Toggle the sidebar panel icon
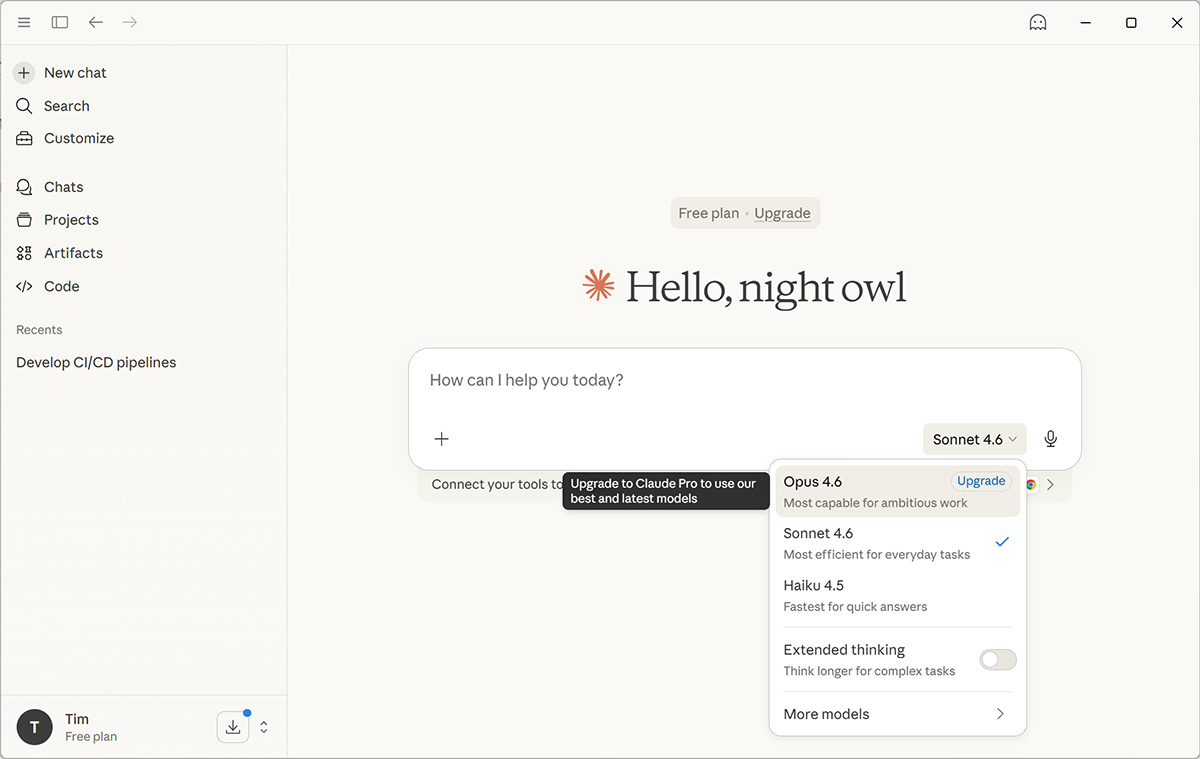The height and width of the screenshot is (759, 1200). pyautogui.click(x=60, y=22)
